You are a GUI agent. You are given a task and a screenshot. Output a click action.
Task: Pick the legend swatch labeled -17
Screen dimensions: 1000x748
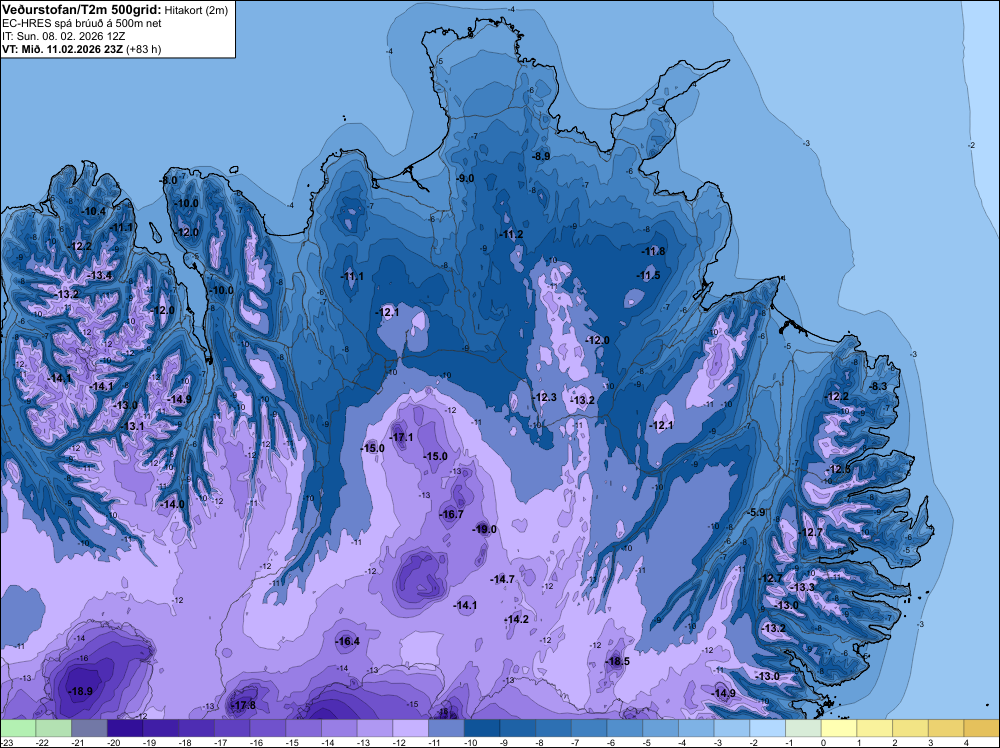pyautogui.click(x=232, y=728)
